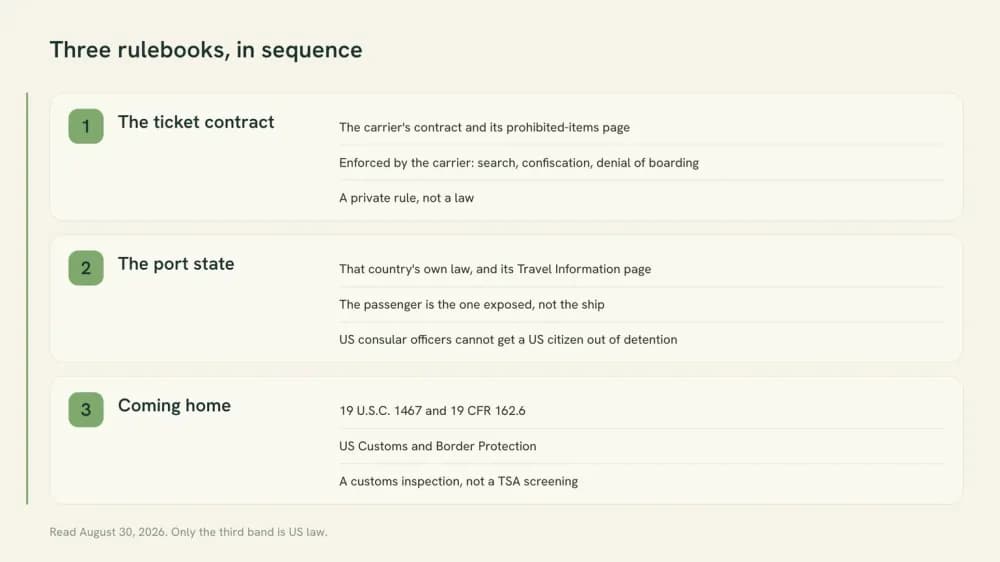Select US Customs and Border Protection line
Image resolution: width=1000 pixels, height=562 pixels.
coord(438,446)
